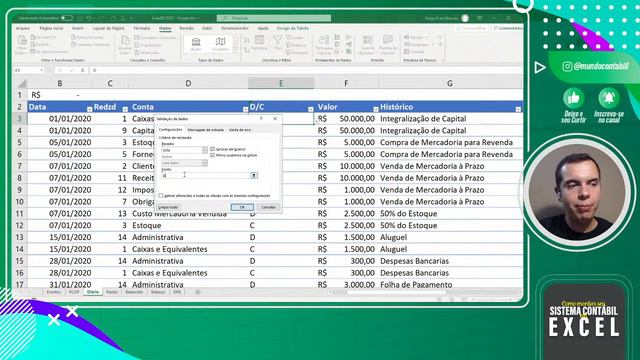This screenshot has height=360, width=640.
Task: Open the Permitir dropdown in validation dialog
Action: pos(204,150)
